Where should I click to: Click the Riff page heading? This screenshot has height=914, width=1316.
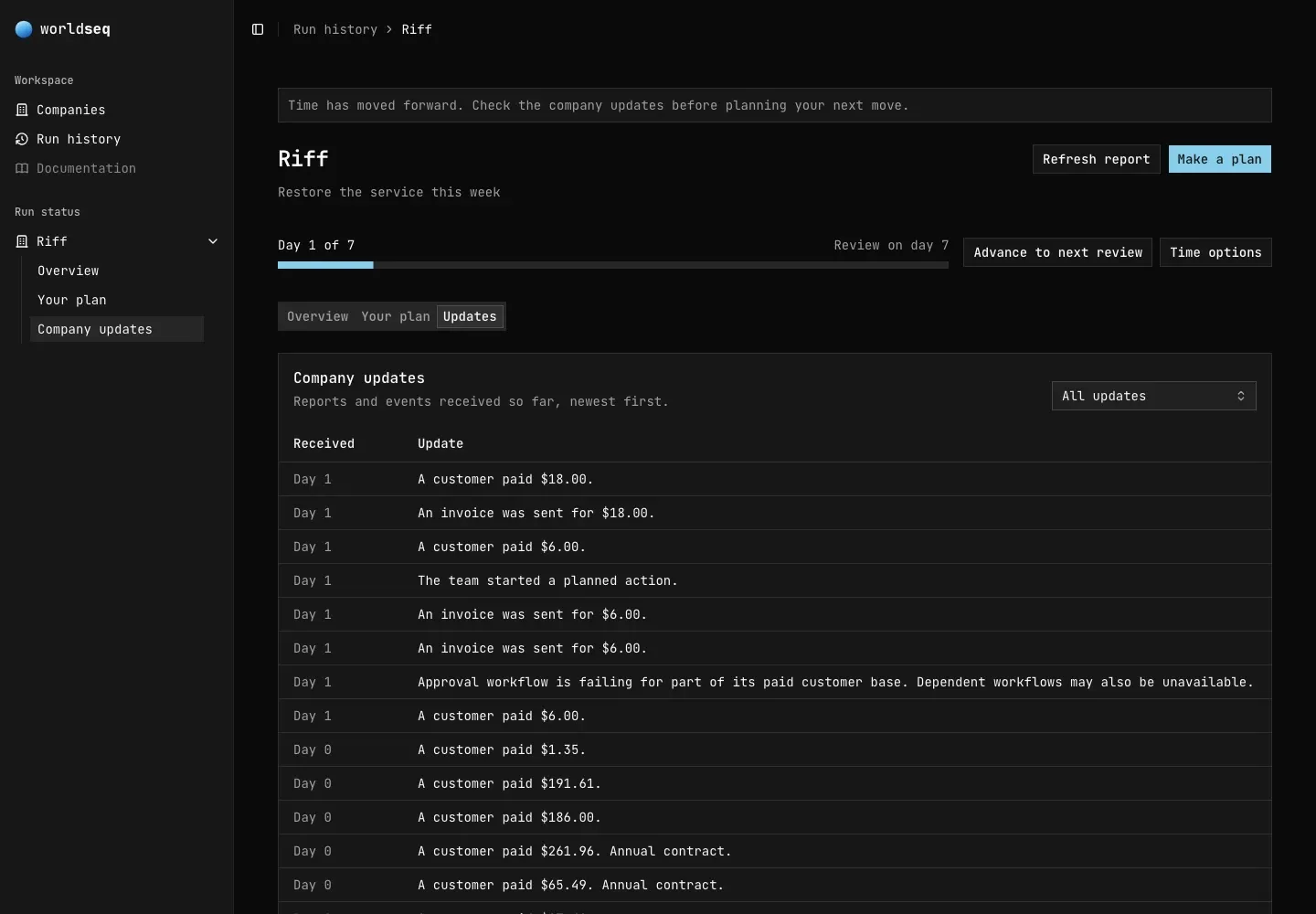(303, 159)
